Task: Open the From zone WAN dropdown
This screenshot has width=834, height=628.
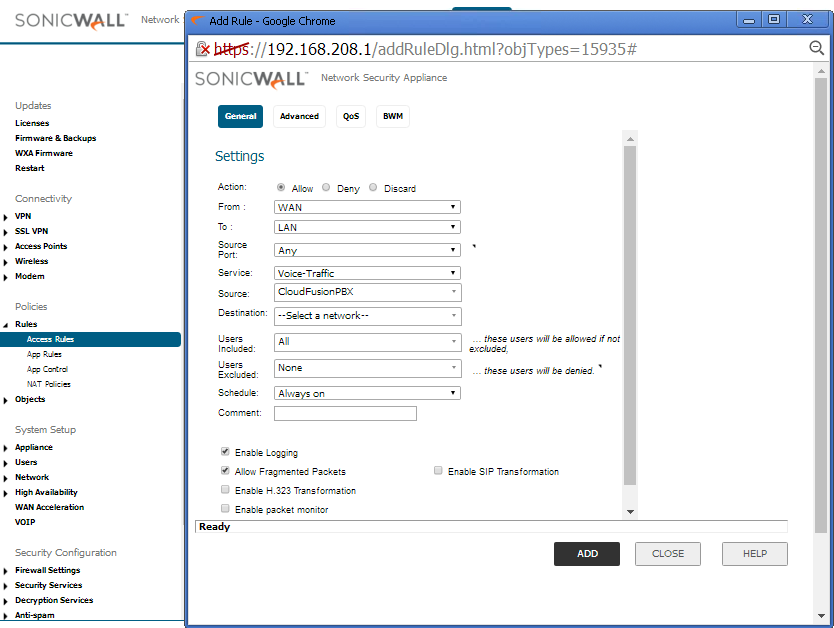Action: click(x=367, y=207)
